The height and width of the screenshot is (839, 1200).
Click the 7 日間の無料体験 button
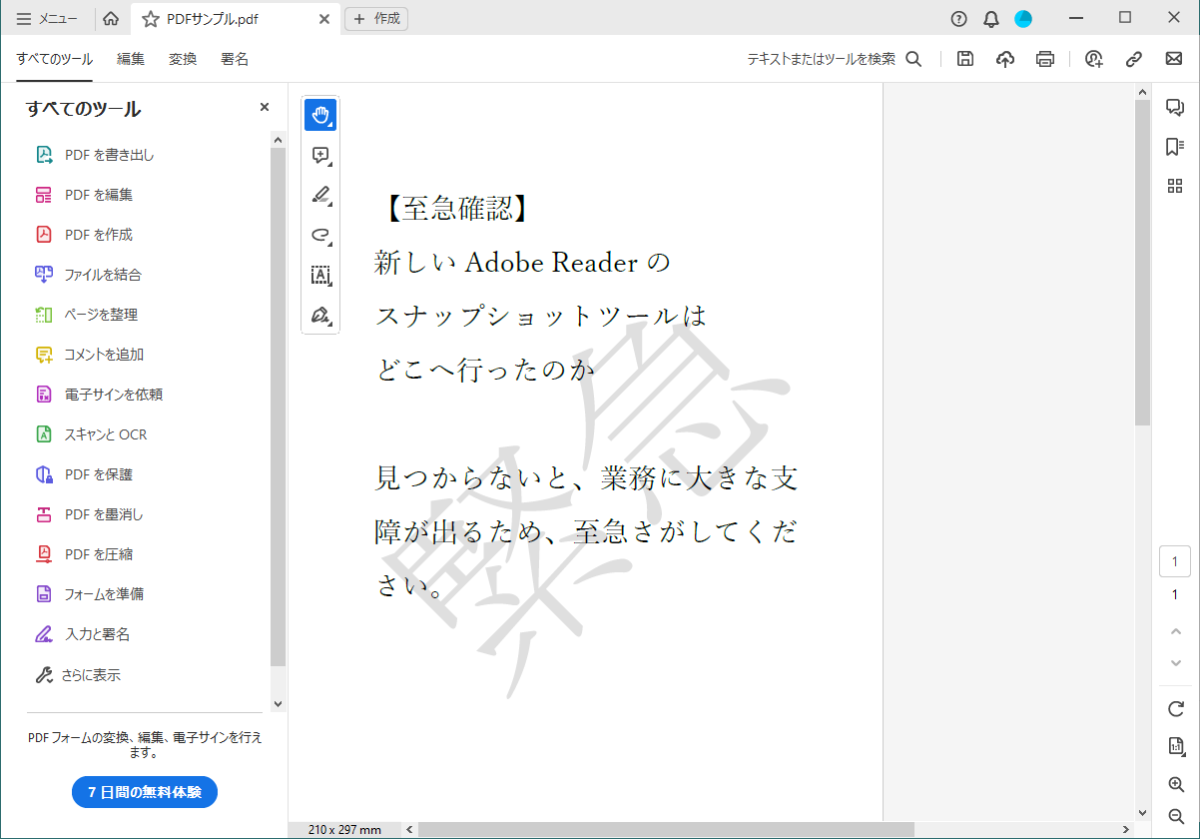click(145, 793)
